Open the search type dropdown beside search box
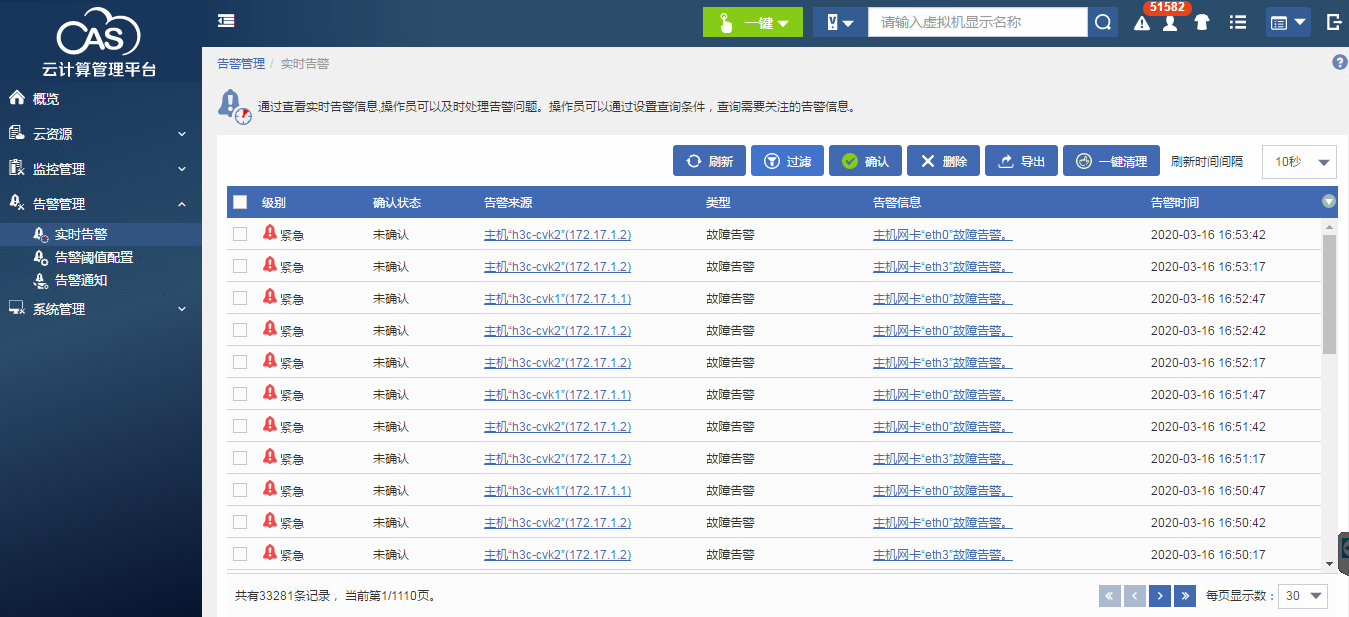This screenshot has height=617, width=1349. click(x=839, y=22)
